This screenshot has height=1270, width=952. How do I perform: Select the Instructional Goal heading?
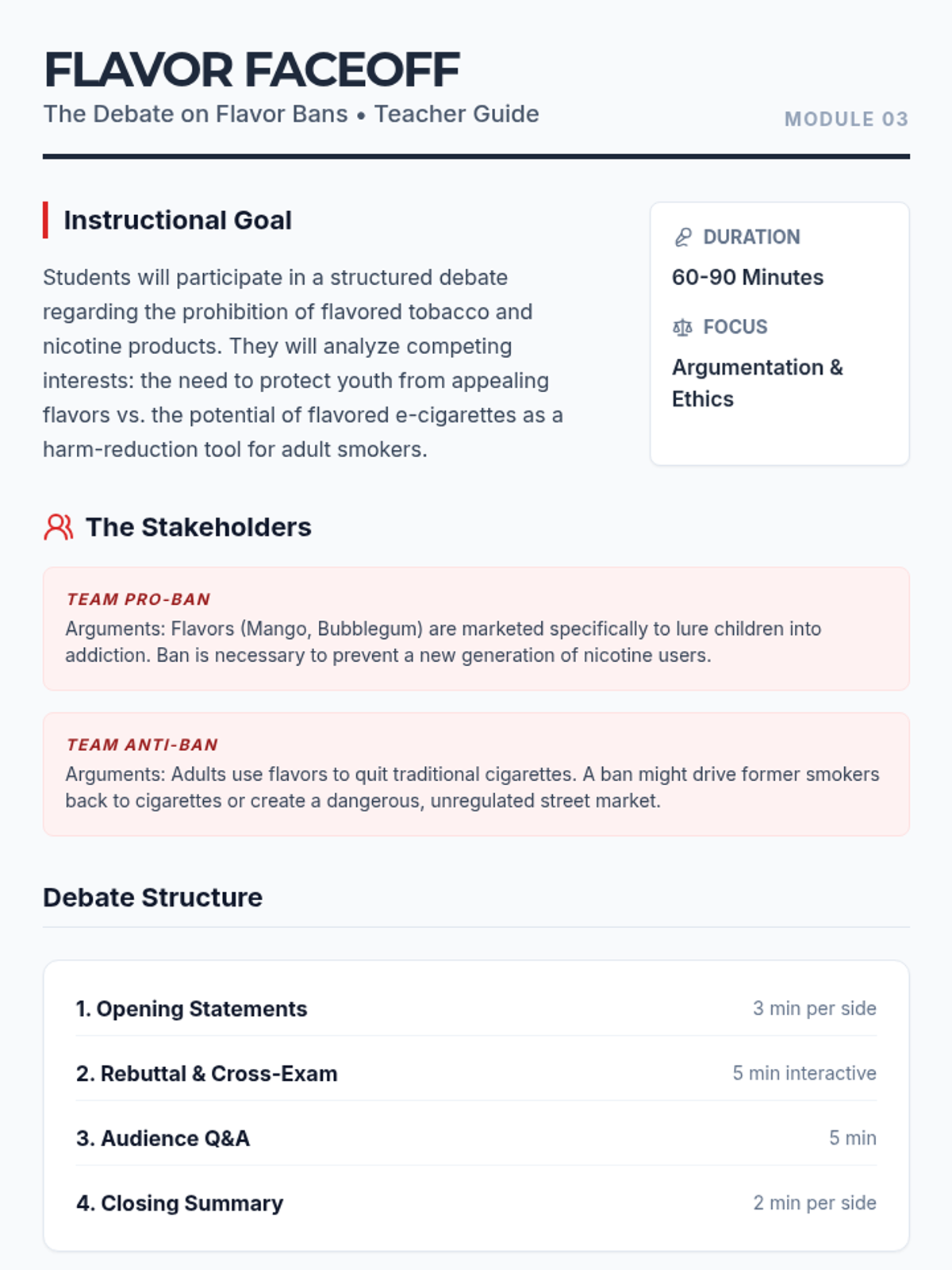point(178,220)
